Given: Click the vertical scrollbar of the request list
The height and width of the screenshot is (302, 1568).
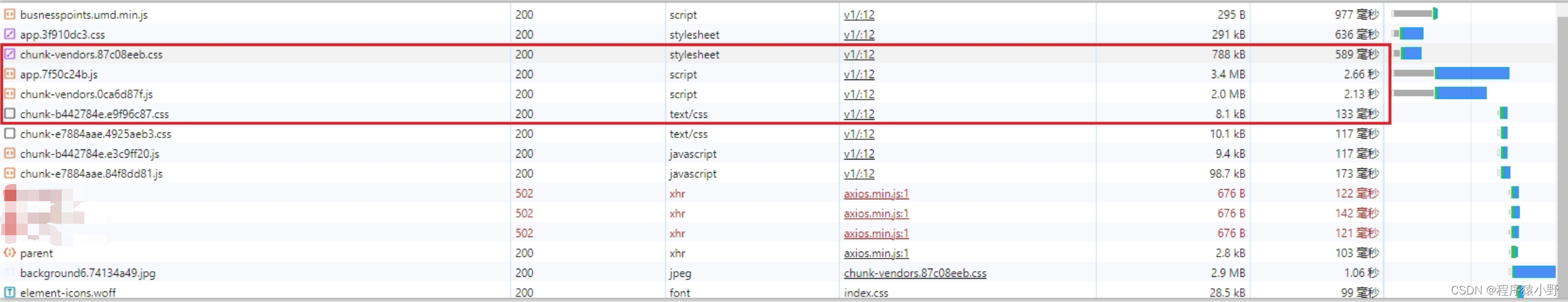Looking at the screenshot, I should pyautogui.click(x=1562, y=151).
